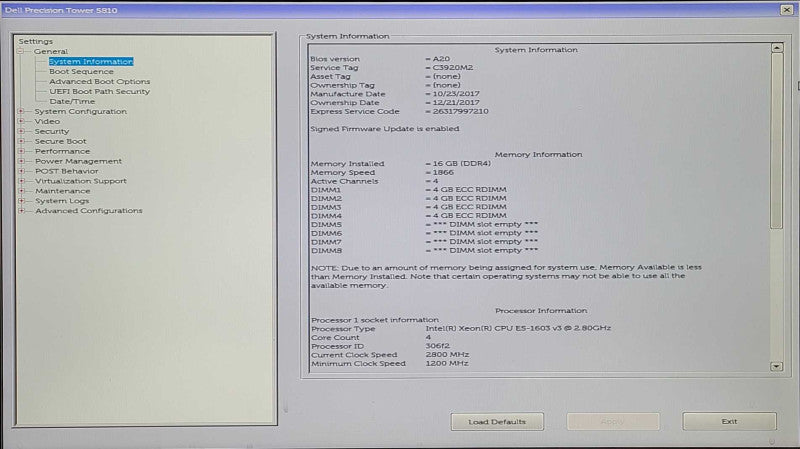
Task: Click Memory Installed value 16 GB (DDR4)
Action: (462, 163)
